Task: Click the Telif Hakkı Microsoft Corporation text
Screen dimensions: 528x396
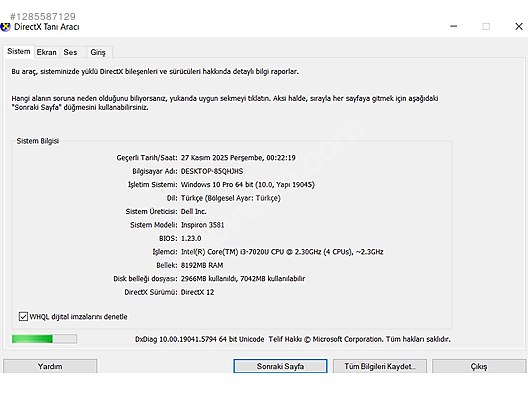Action: tap(359, 339)
